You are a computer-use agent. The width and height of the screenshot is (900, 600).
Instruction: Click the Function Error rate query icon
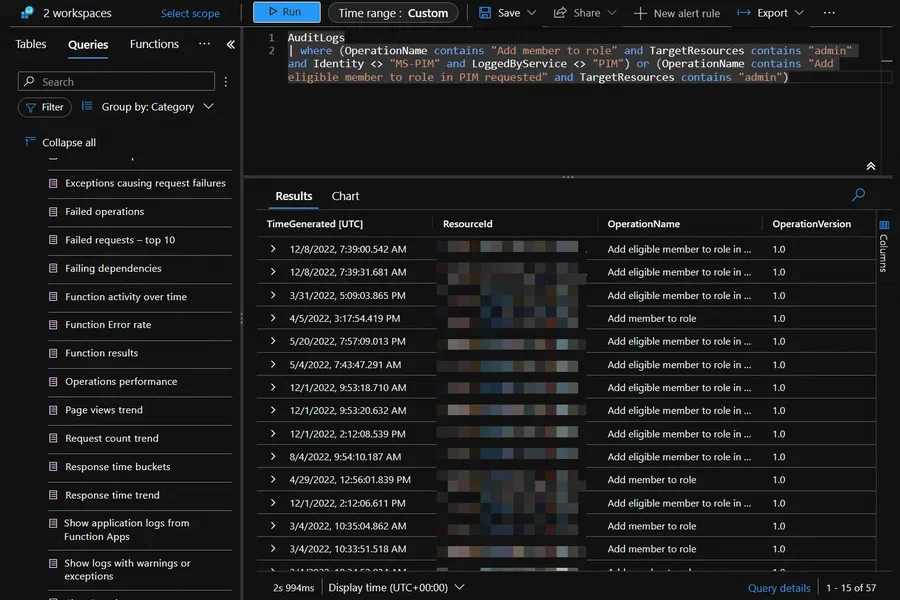(53, 324)
